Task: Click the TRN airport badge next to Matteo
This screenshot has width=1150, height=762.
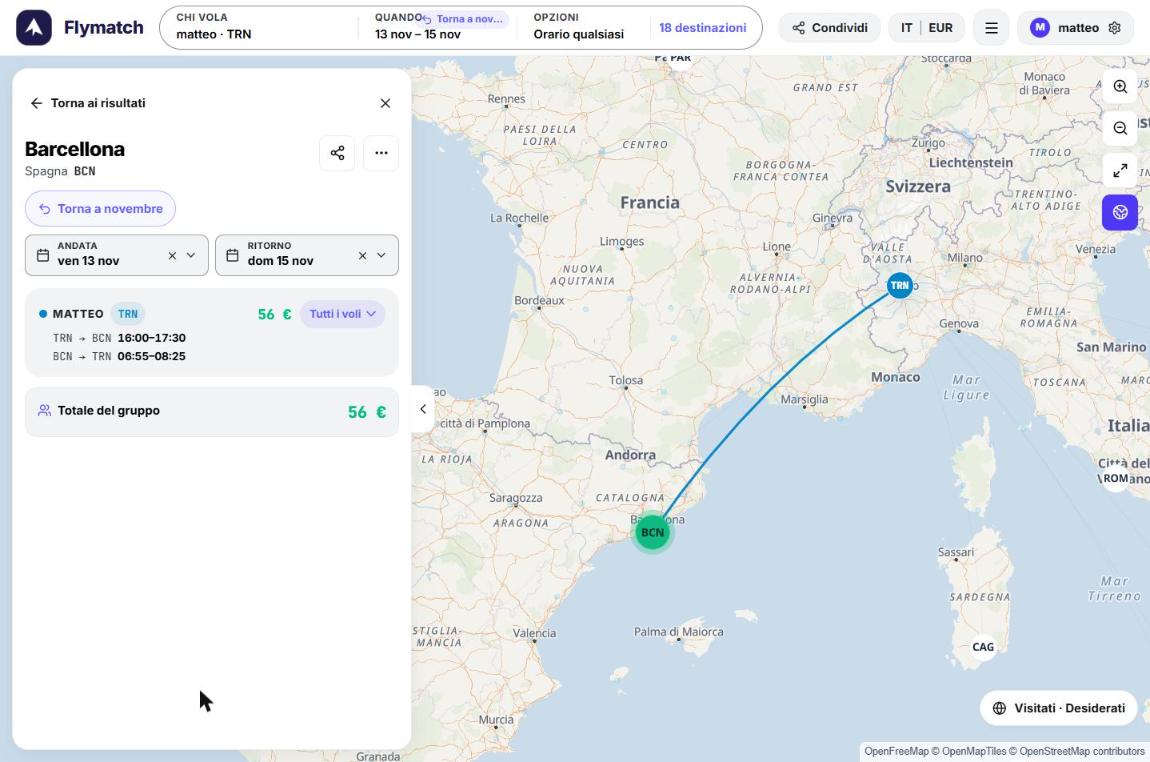Action: (x=128, y=314)
